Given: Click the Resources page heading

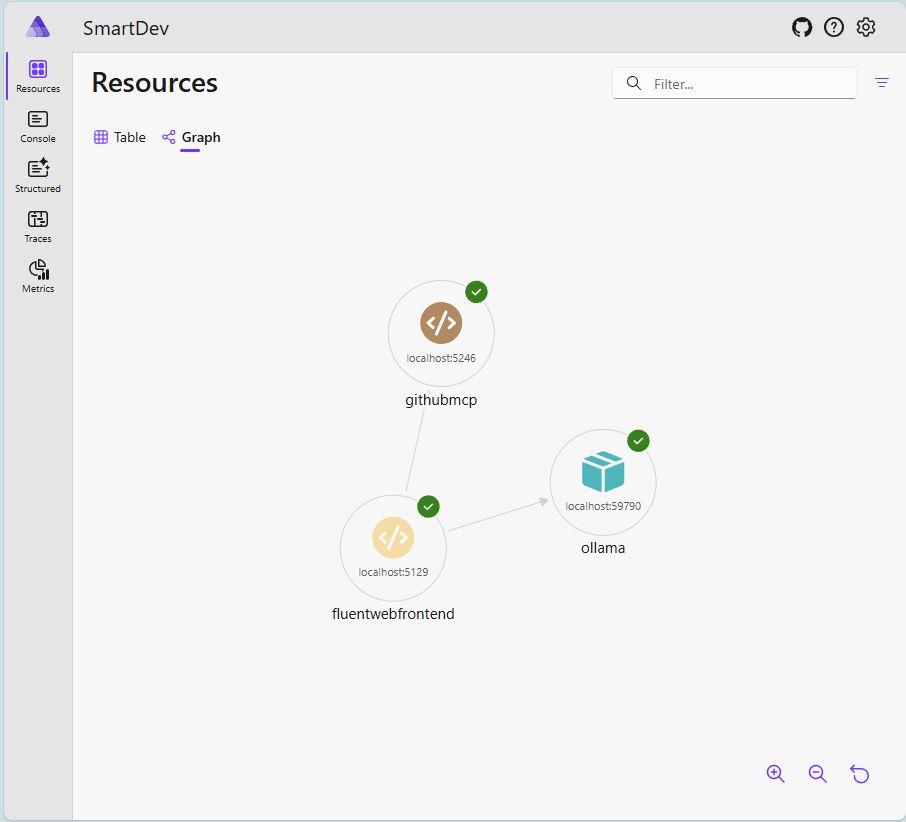Looking at the screenshot, I should (x=154, y=83).
